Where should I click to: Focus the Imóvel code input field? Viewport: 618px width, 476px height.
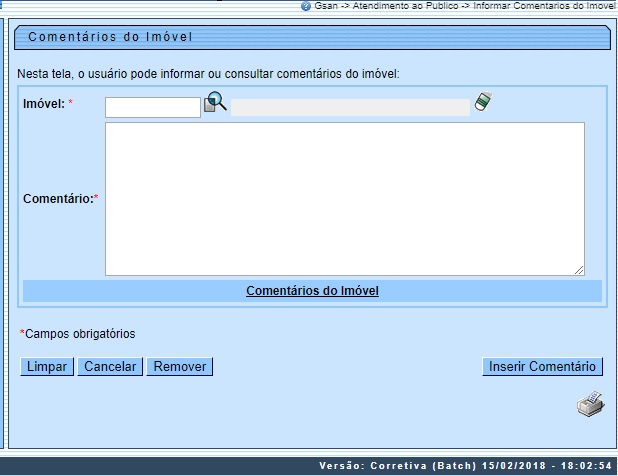tap(153, 107)
